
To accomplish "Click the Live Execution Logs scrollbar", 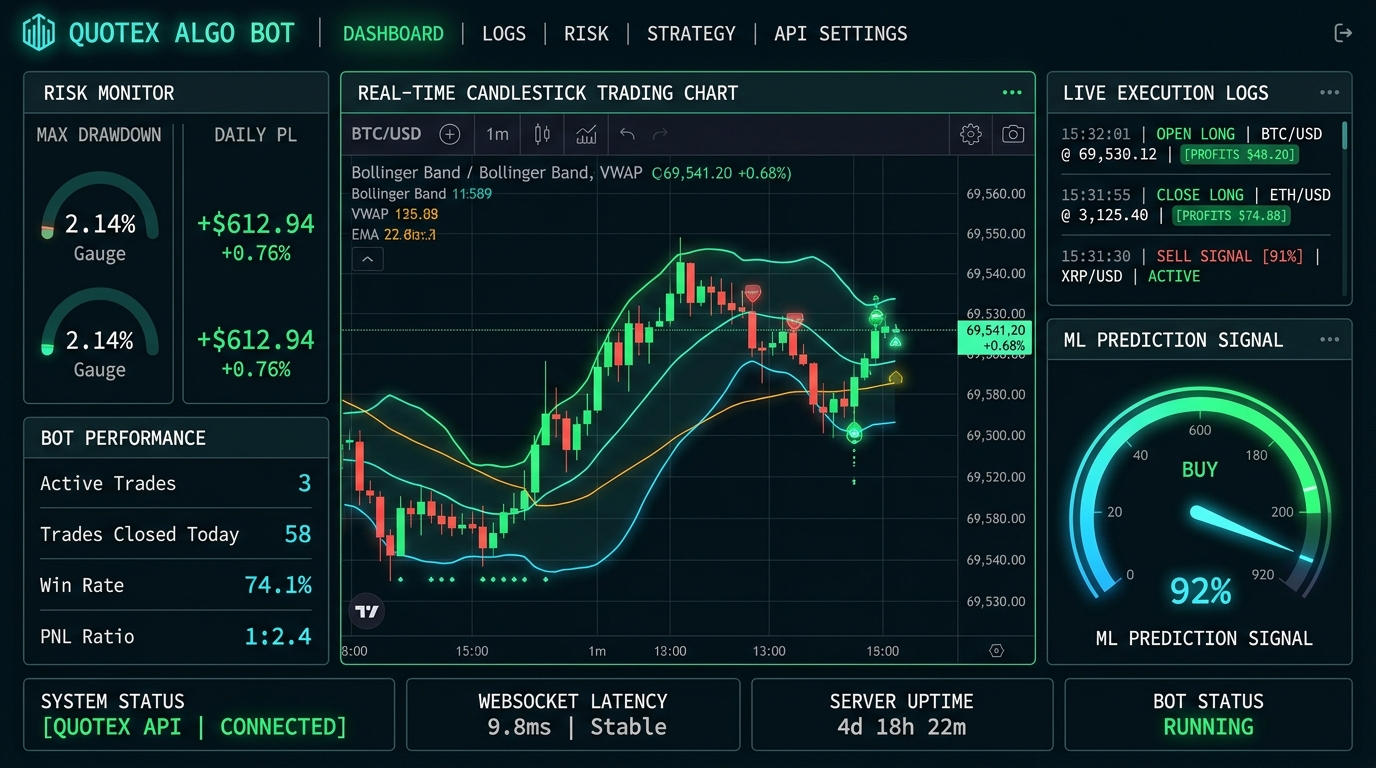I will click(x=1344, y=135).
